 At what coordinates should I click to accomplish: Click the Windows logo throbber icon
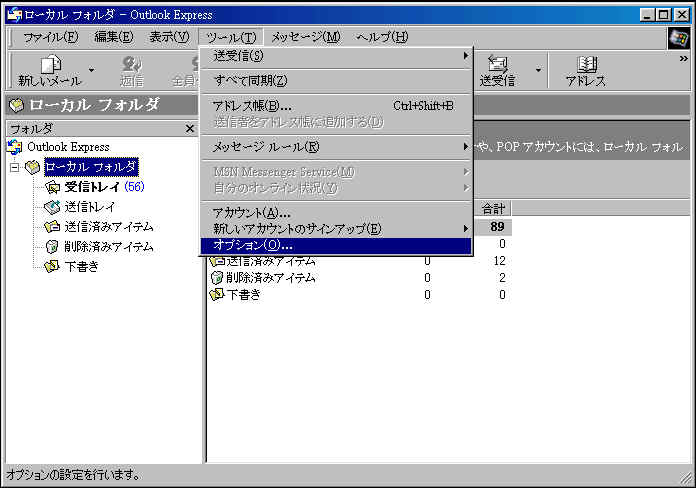679,38
